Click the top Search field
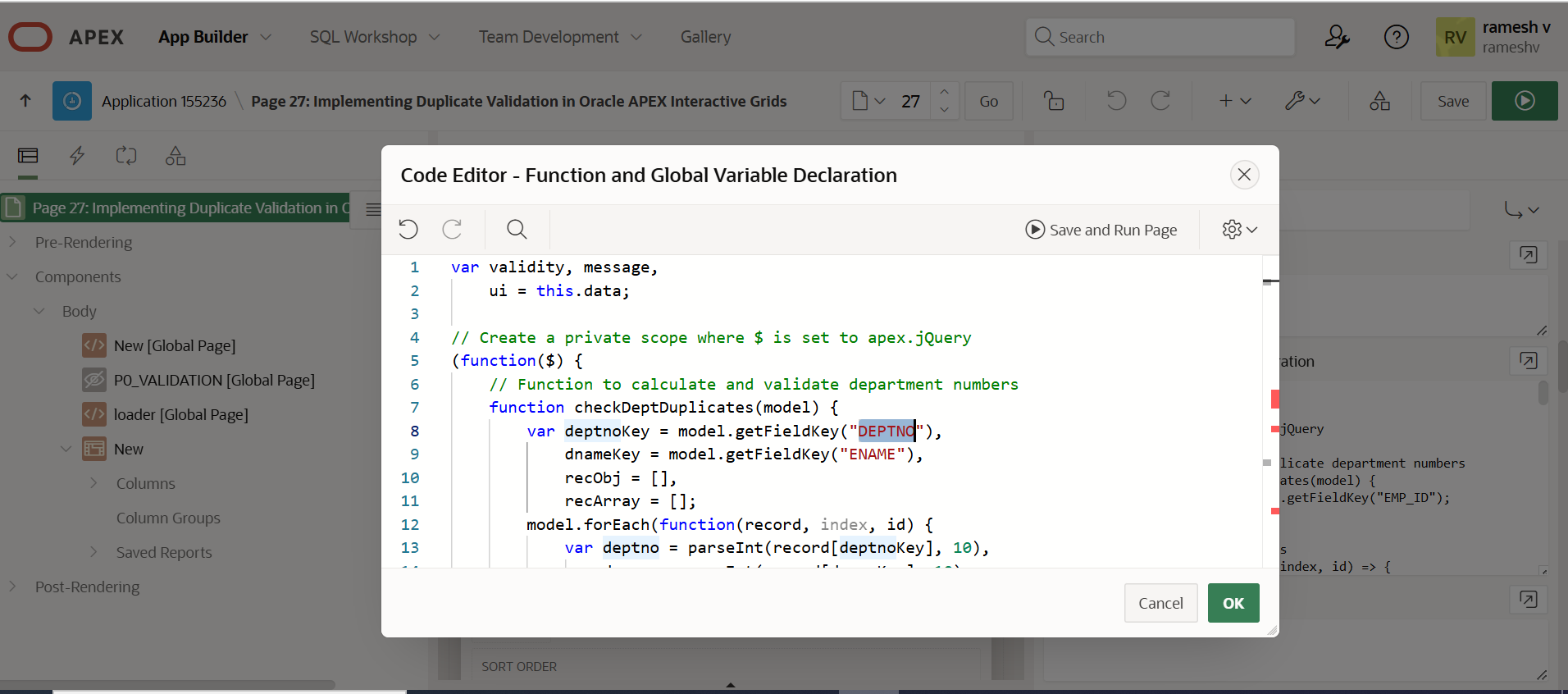 tap(1160, 37)
